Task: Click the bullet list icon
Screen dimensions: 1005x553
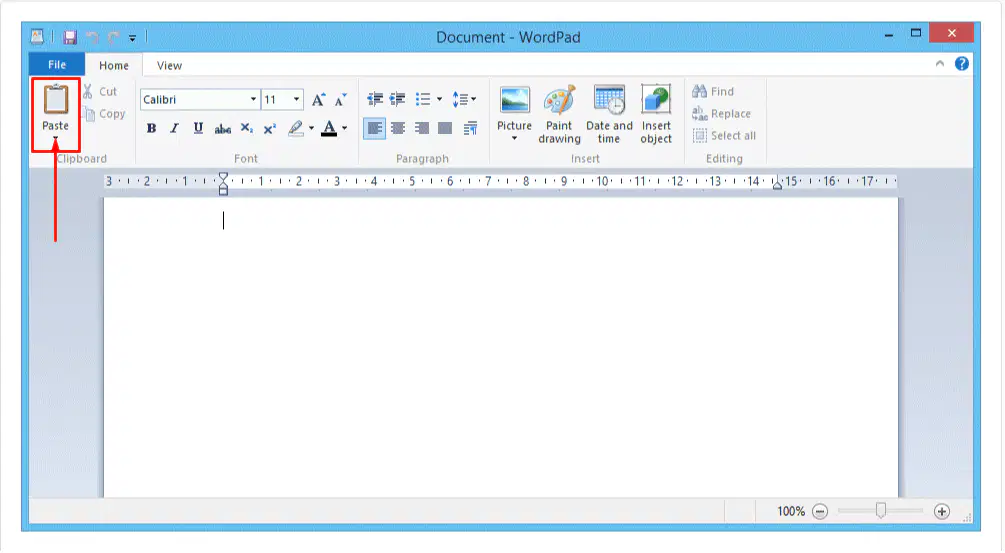Action: [x=423, y=99]
